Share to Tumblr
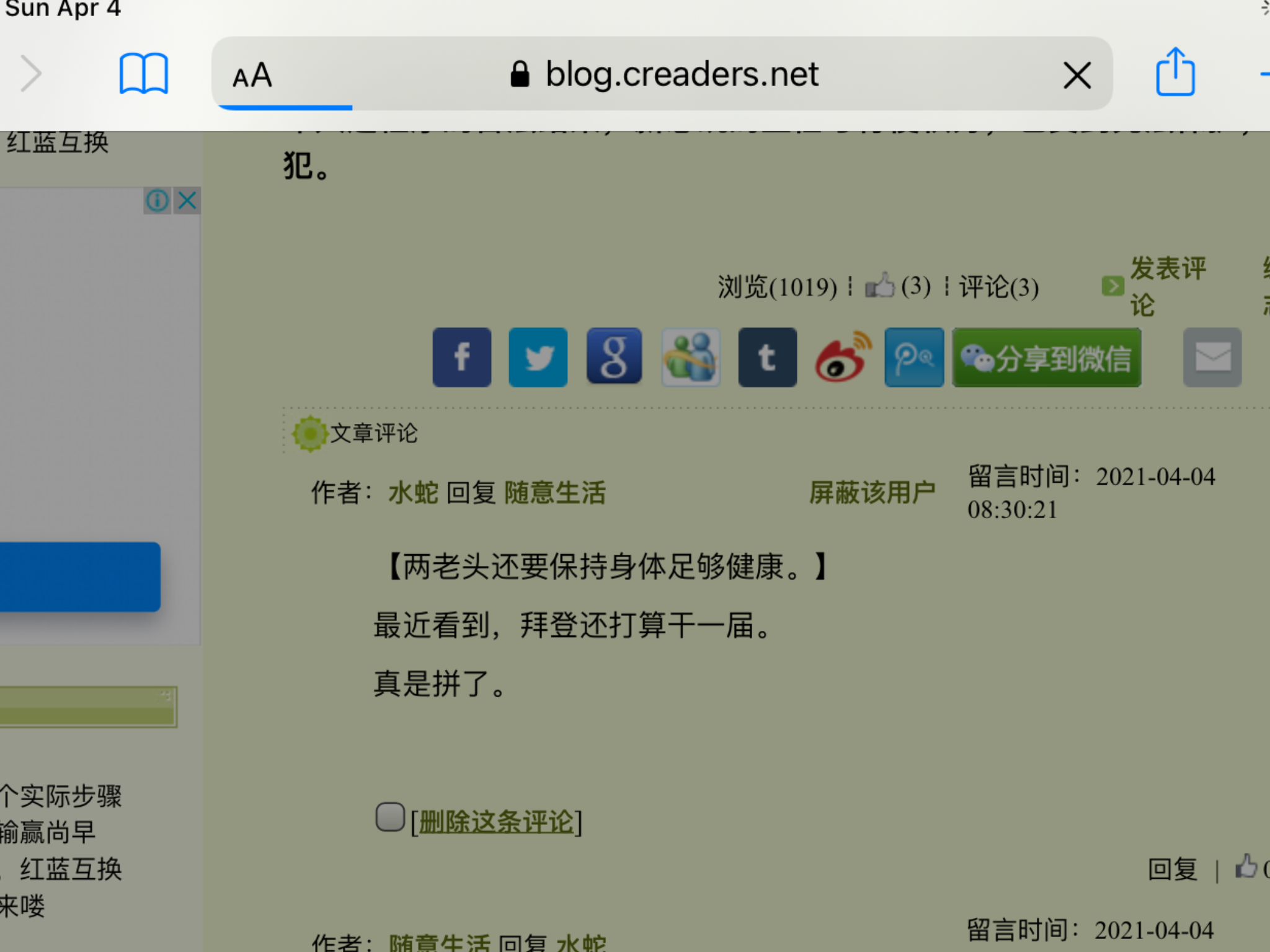Viewport: 1270px width, 952px height. coord(767,358)
